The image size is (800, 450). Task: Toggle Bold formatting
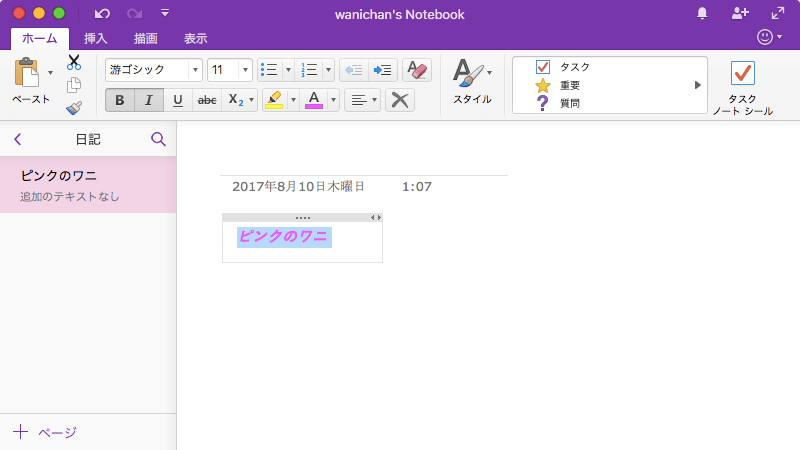click(120, 100)
